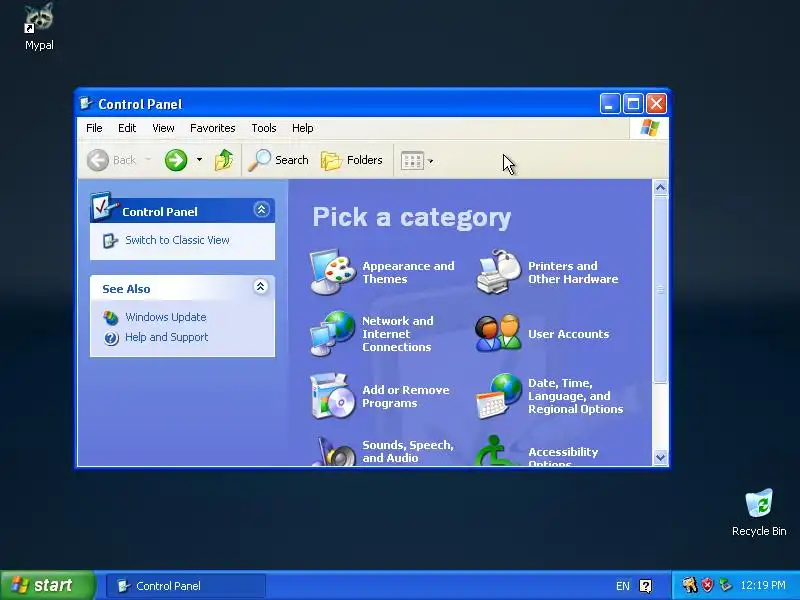Image resolution: width=800 pixels, height=600 pixels.
Task: Open the Tools menu
Action: [x=264, y=128]
